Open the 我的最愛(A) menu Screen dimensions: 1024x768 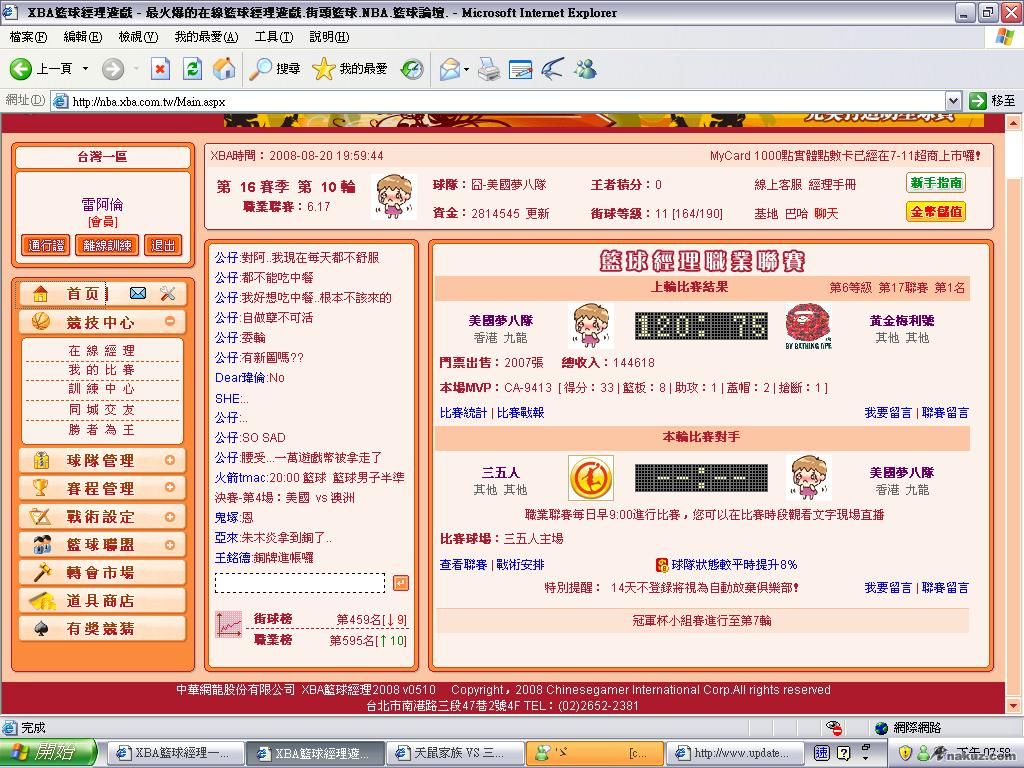pyautogui.click(x=206, y=37)
